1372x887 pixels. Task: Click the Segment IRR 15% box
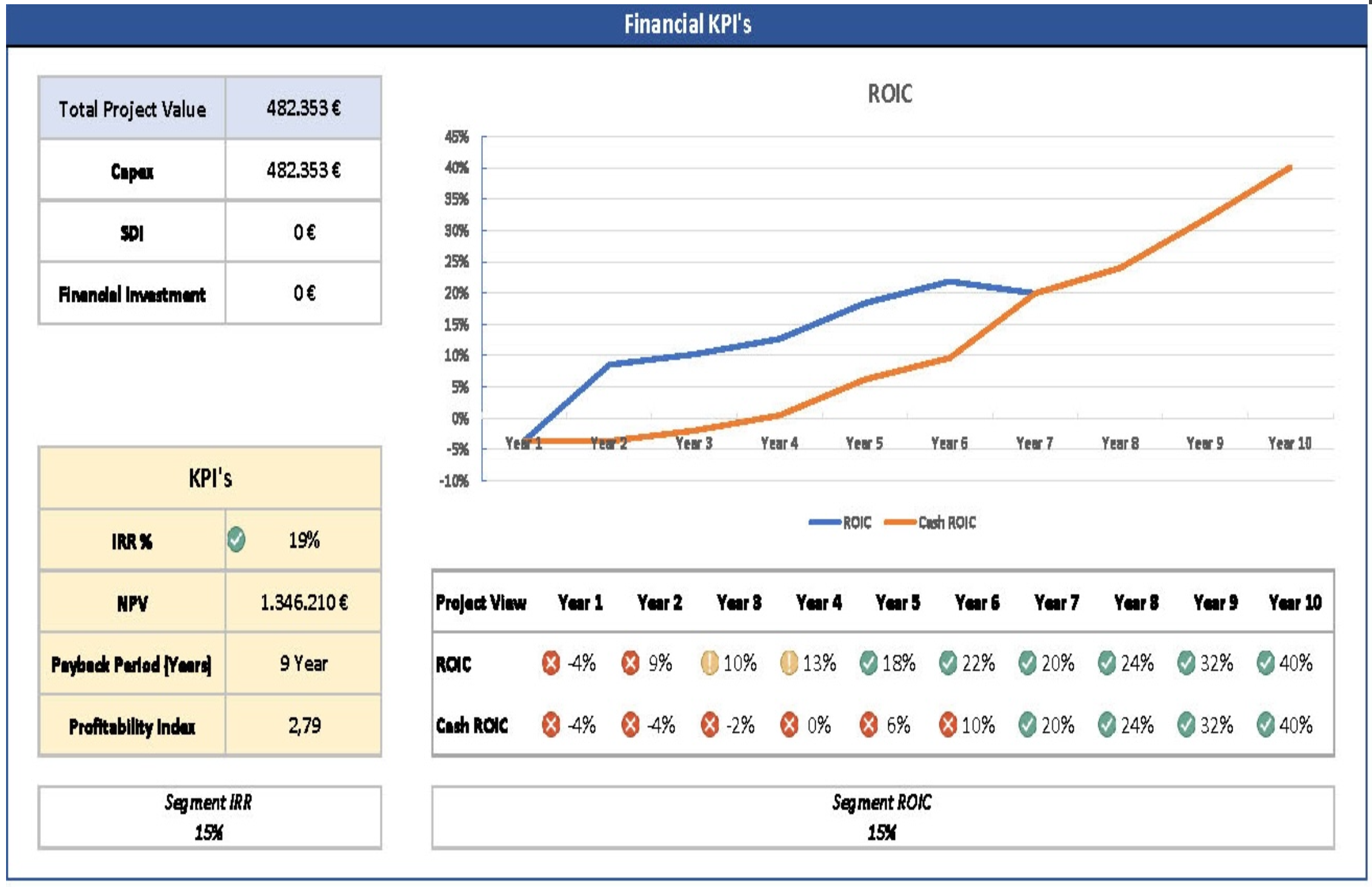[209, 817]
